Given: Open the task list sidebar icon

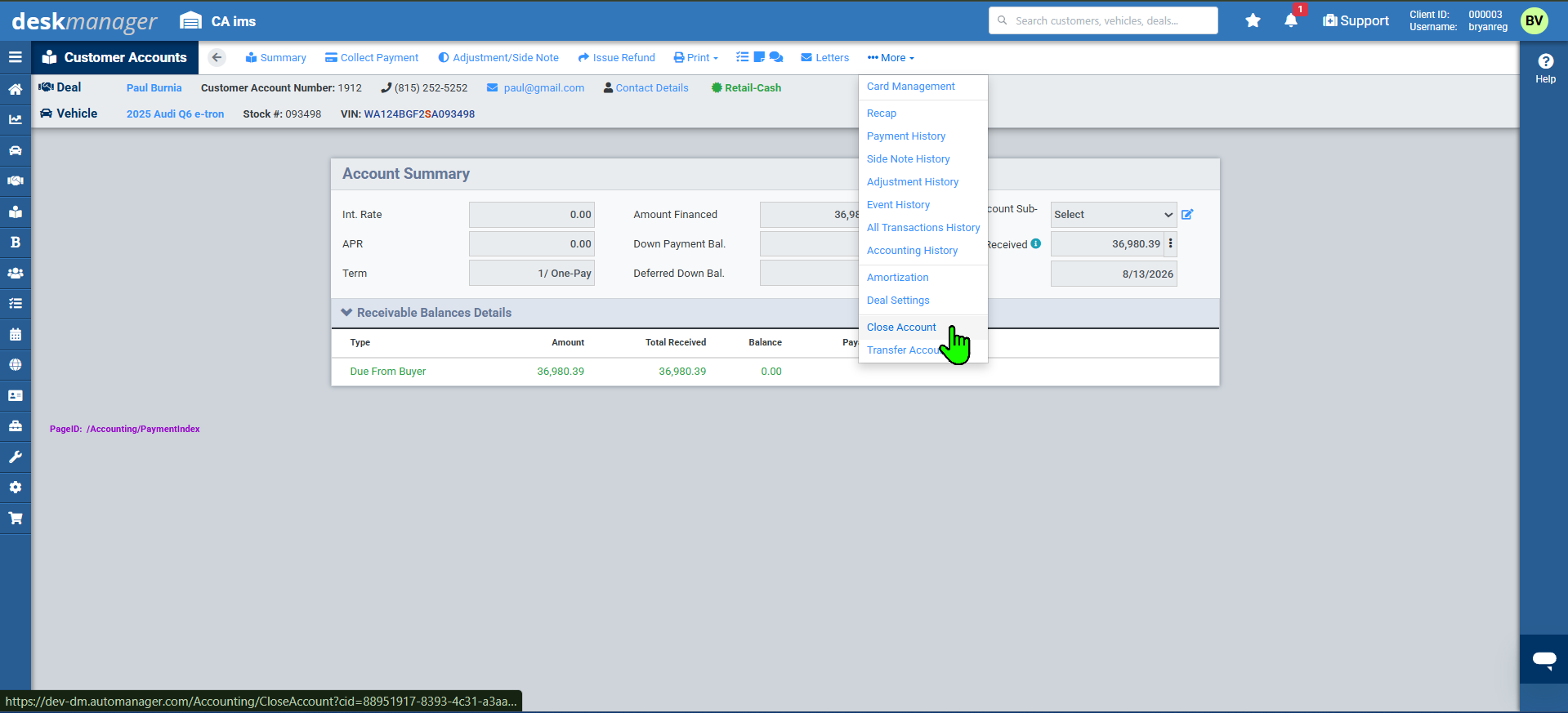Looking at the screenshot, I should tap(15, 303).
